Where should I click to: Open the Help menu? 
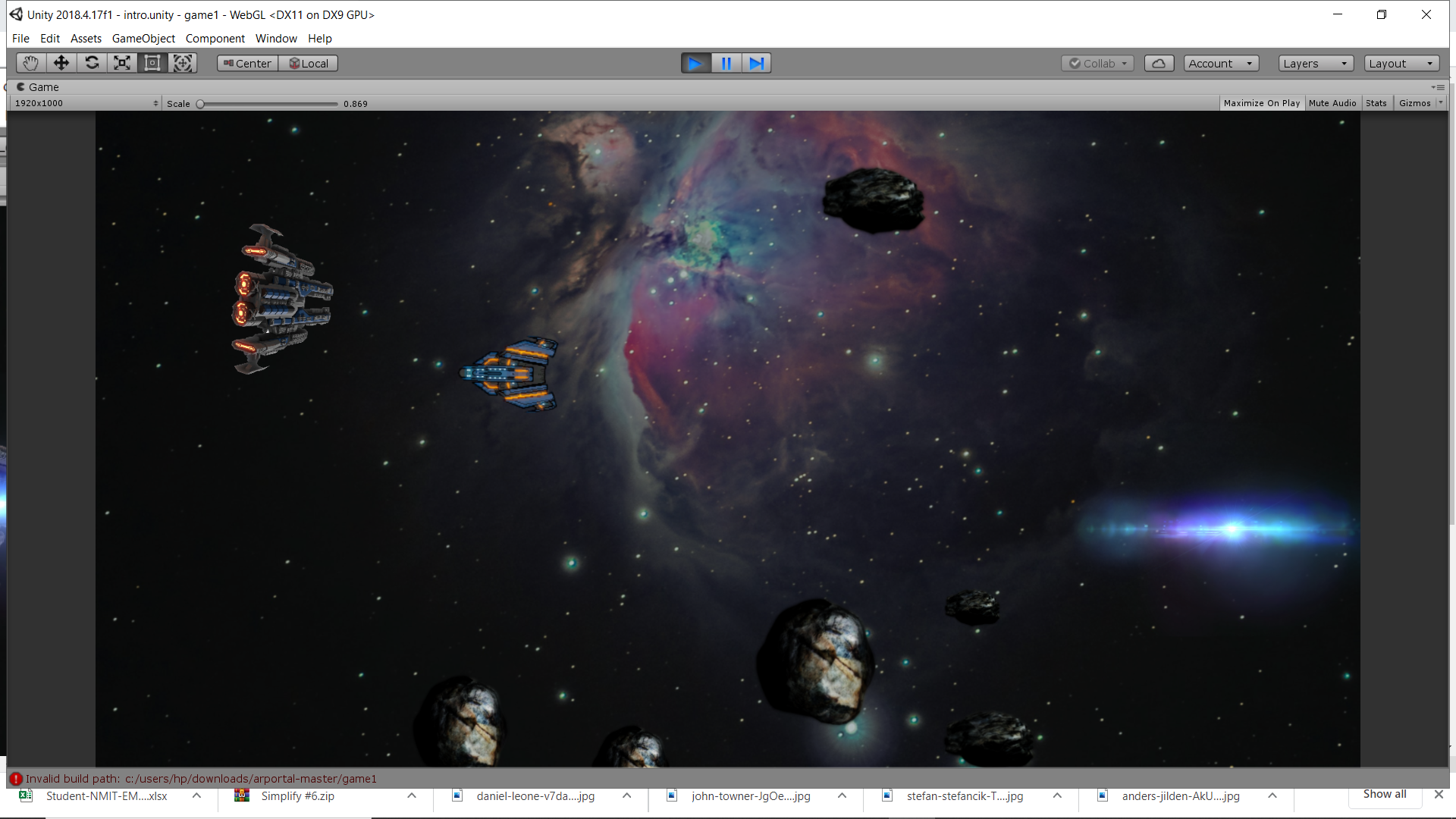click(319, 39)
